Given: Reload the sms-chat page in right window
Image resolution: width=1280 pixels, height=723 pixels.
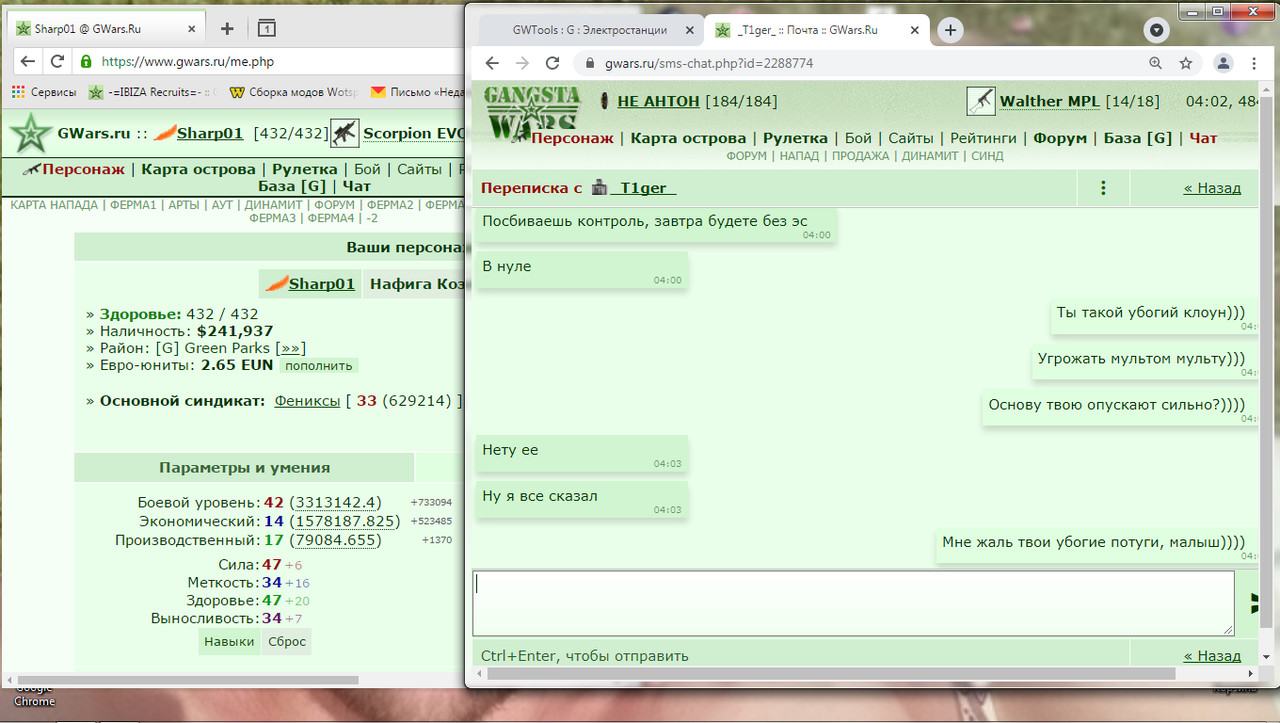Looking at the screenshot, I should [552, 63].
